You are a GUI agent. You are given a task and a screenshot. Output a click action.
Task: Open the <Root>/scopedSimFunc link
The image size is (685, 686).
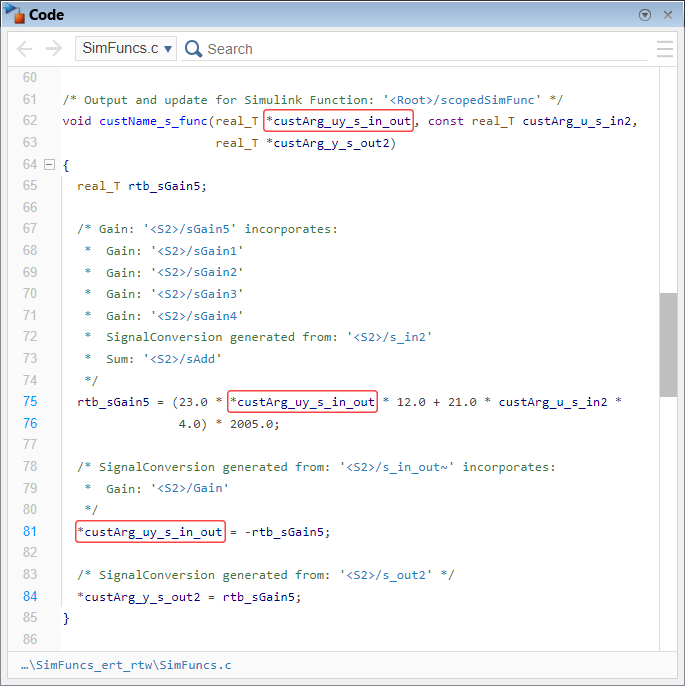coord(462,100)
